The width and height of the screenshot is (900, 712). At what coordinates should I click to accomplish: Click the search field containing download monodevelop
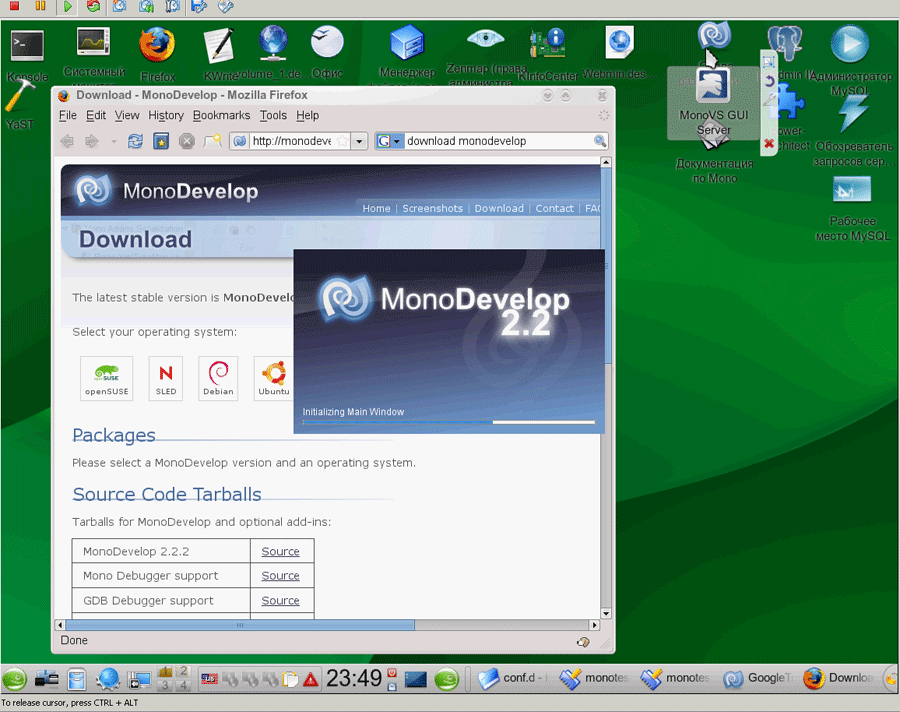pyautogui.click(x=499, y=141)
